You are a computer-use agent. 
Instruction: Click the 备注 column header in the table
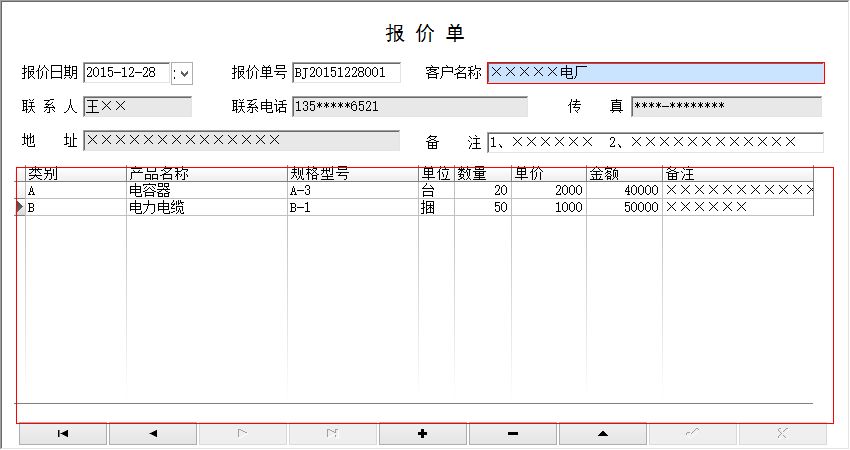[x=738, y=174]
